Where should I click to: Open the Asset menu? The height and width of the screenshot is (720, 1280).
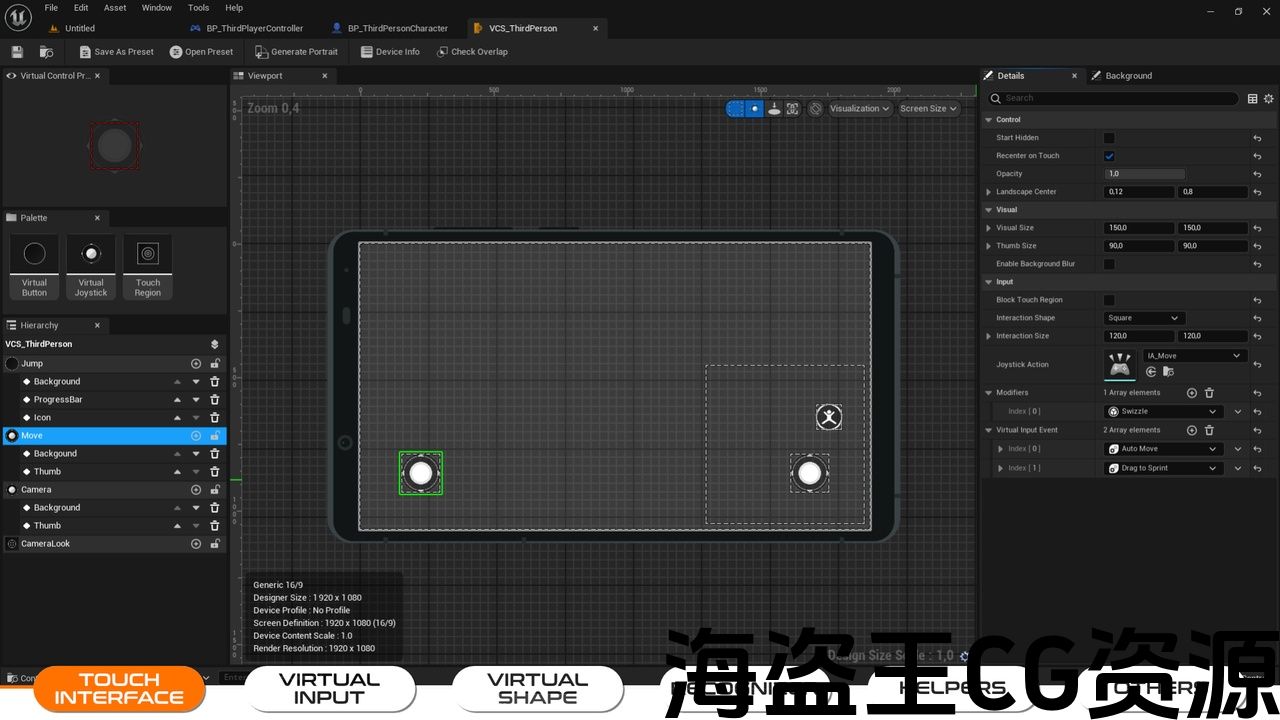tap(115, 8)
